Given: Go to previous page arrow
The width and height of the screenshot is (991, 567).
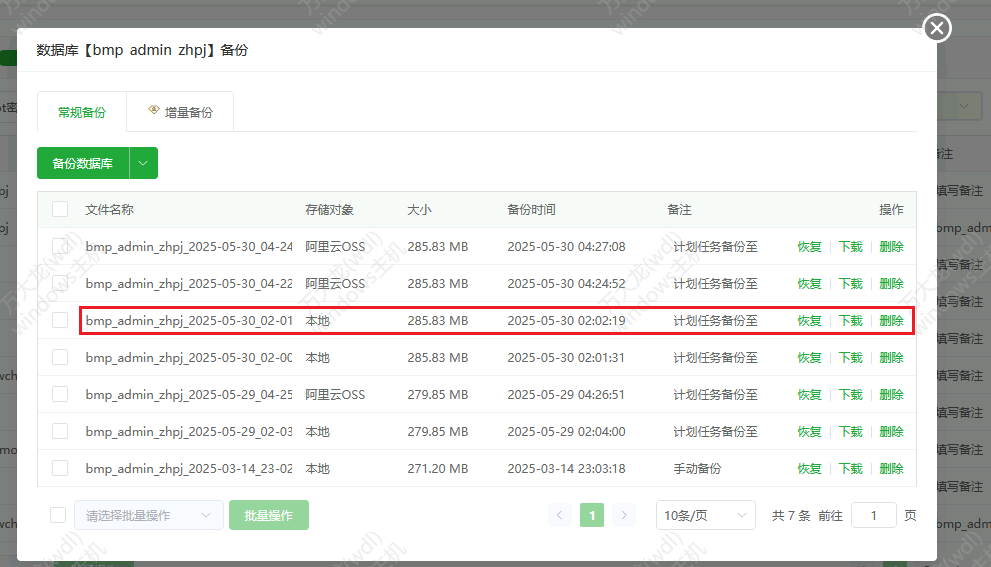Looking at the screenshot, I should click(560, 515).
